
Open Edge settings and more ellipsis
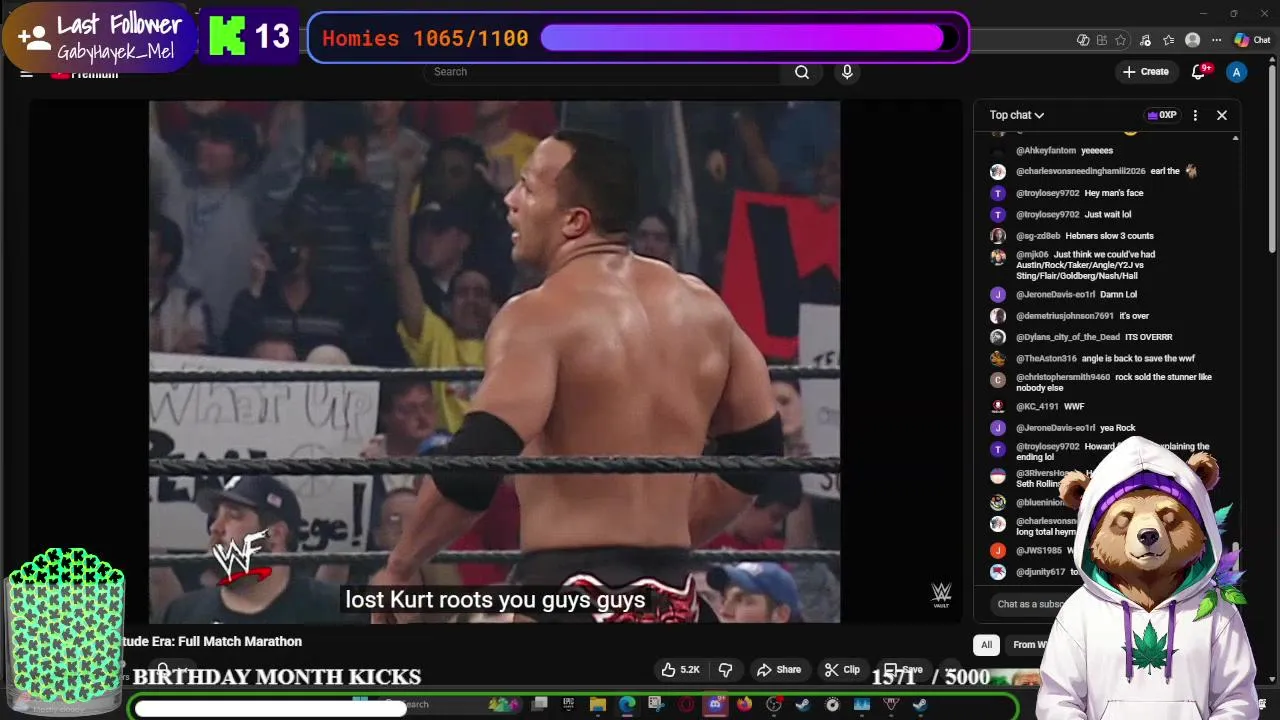tap(1216, 40)
